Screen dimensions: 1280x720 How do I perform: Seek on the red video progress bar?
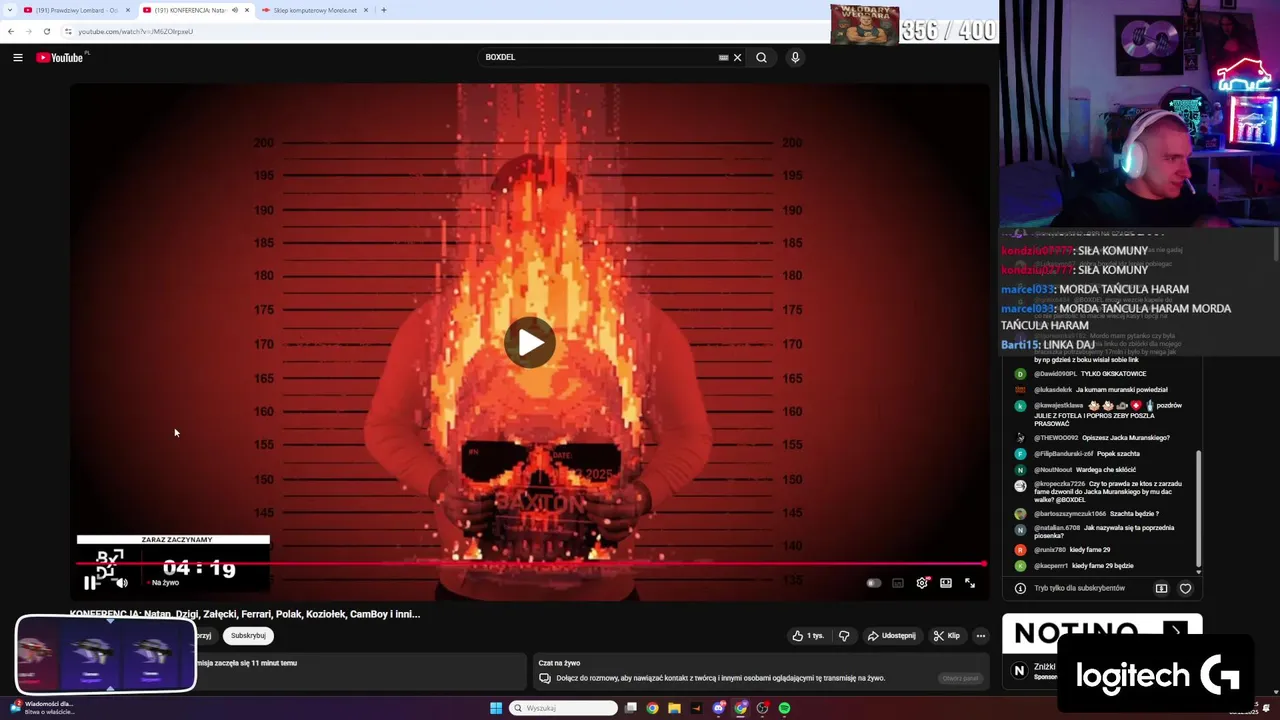[530, 564]
